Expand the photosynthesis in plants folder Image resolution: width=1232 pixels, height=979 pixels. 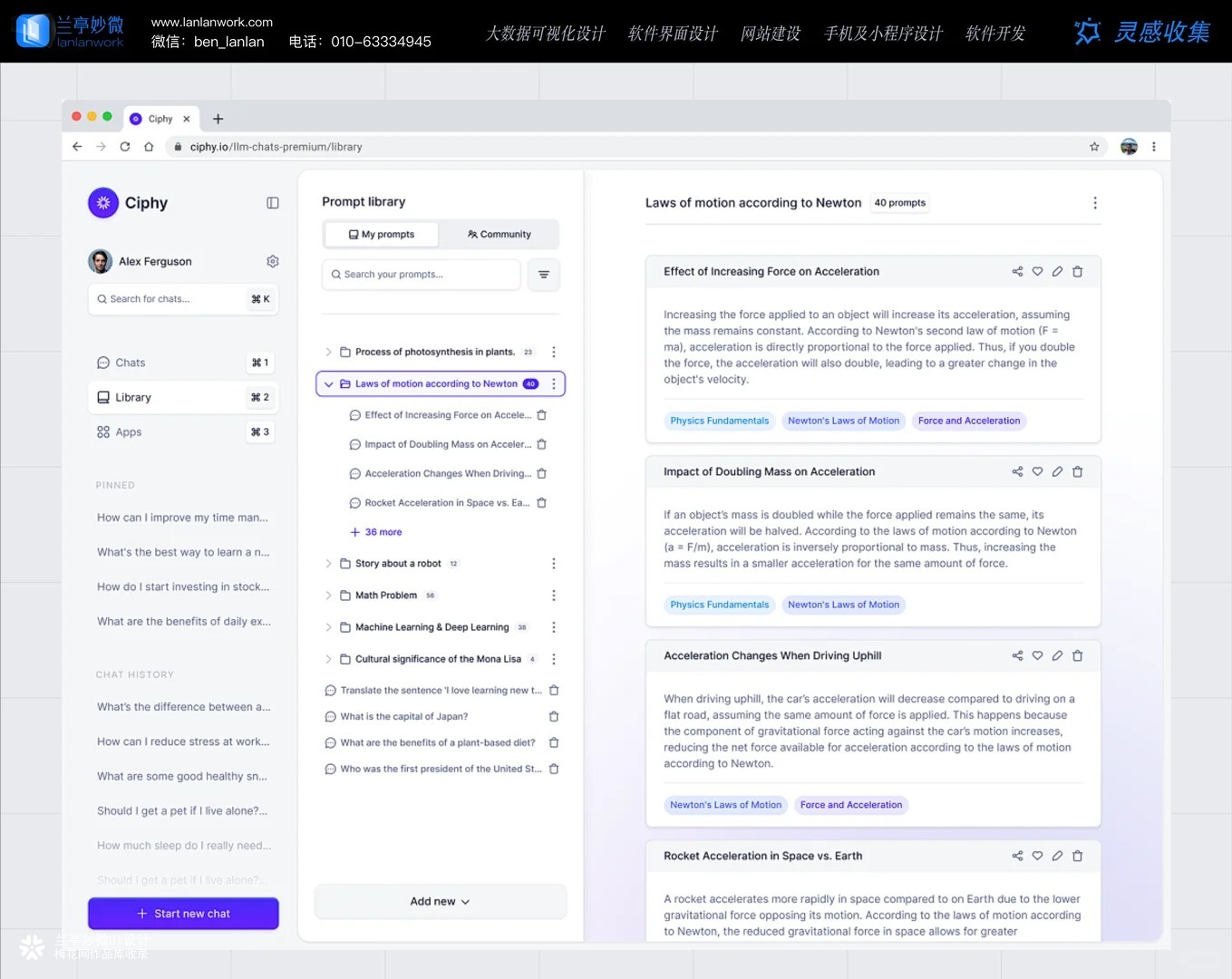(x=328, y=352)
